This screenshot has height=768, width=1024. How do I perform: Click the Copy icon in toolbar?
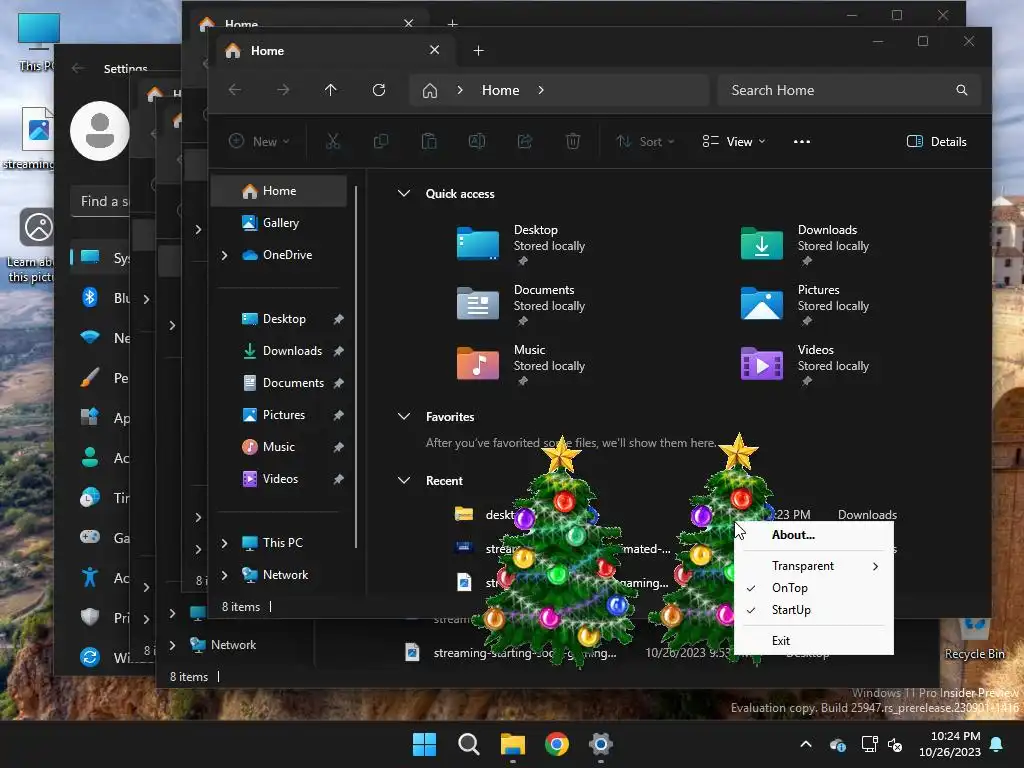pos(381,141)
